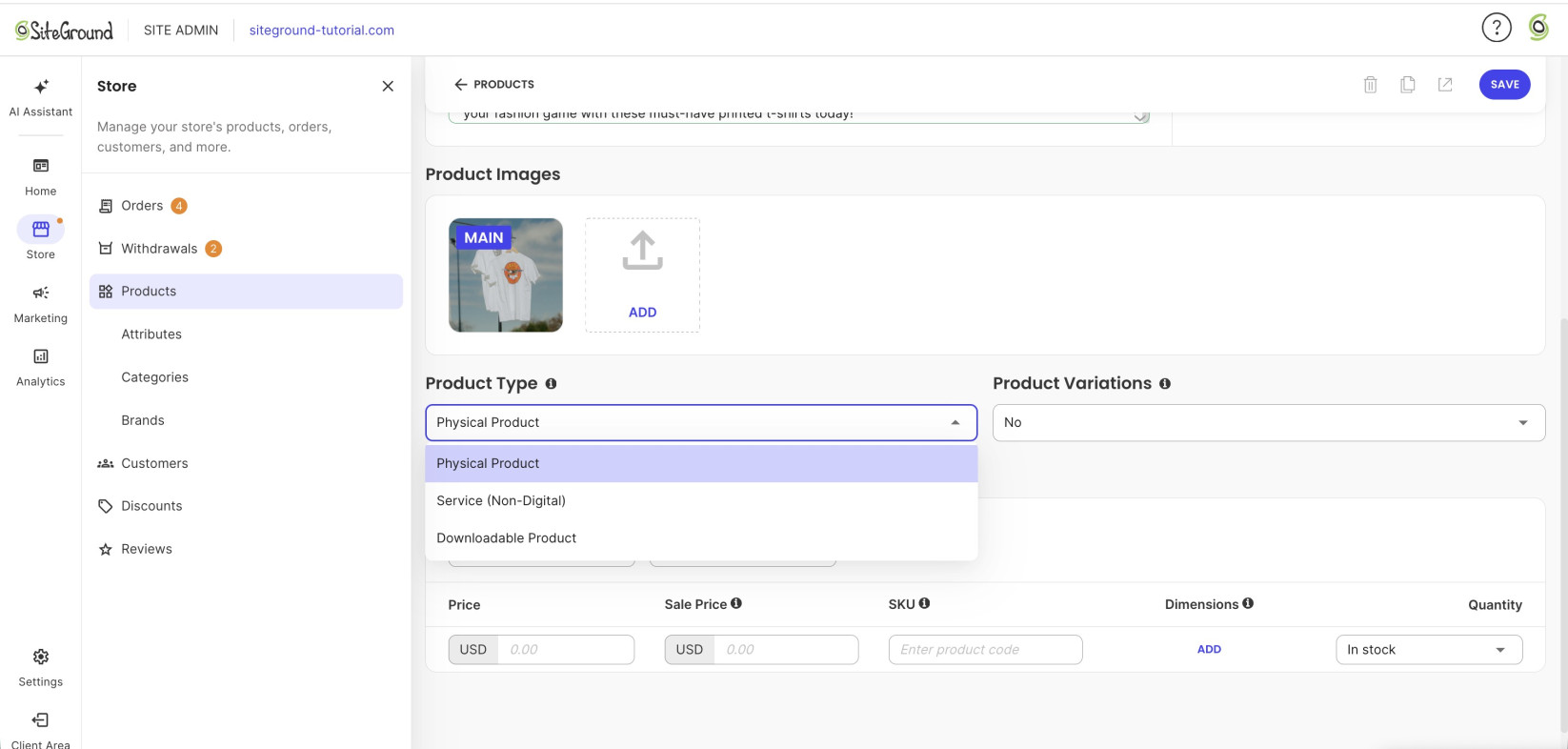Click the Price amount field
1568x749 pixels.
pyautogui.click(x=566, y=650)
